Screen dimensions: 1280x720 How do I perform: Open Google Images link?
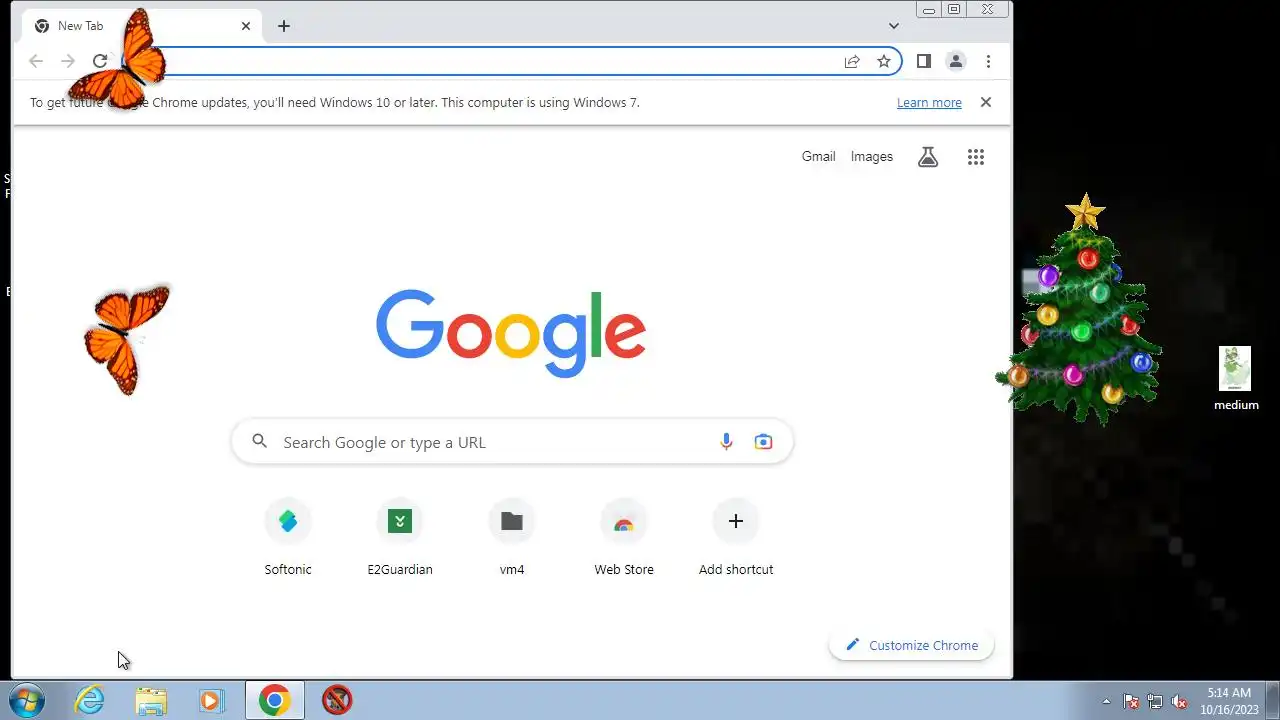(x=872, y=156)
